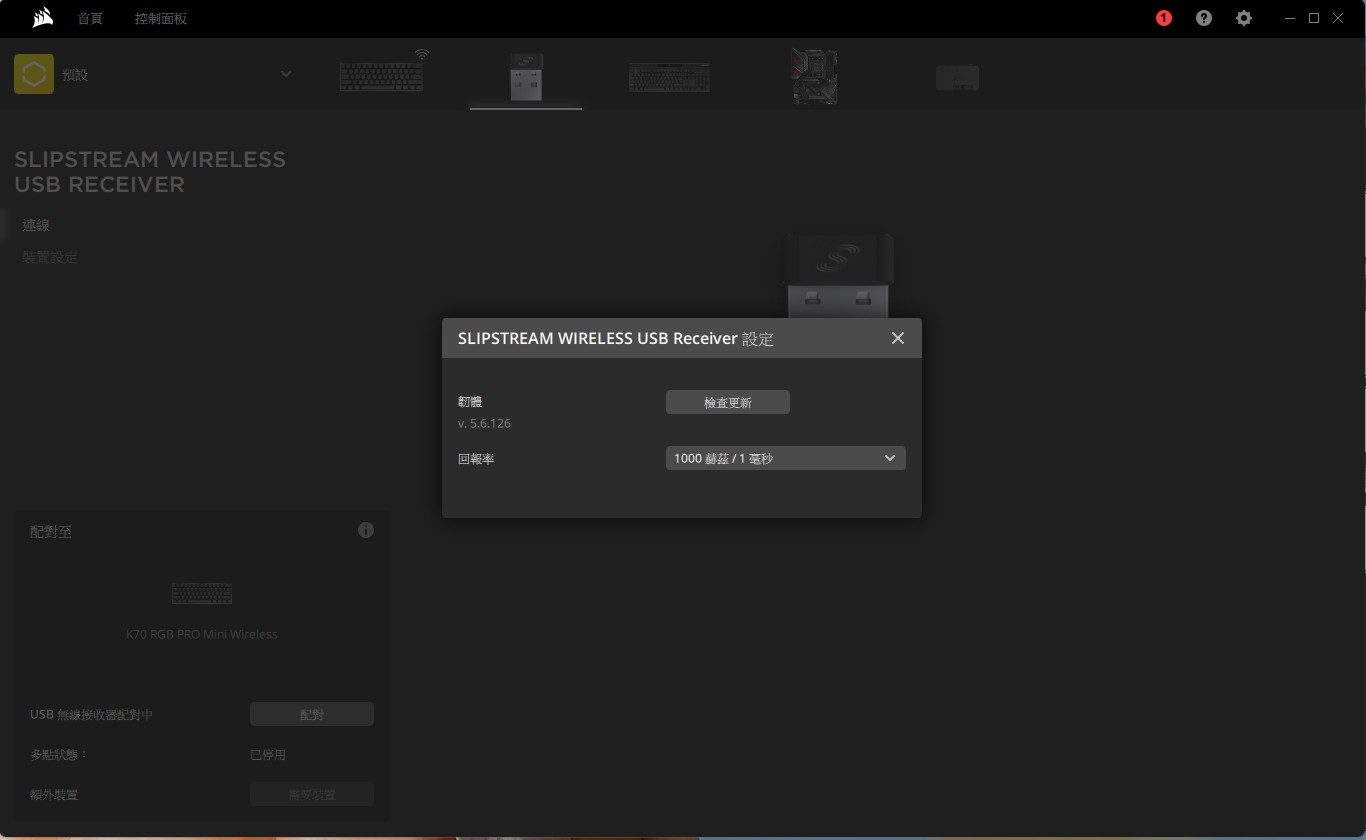This screenshot has height=840, width=1366.
Task: Open the 控制面板 dashboard tab
Action: 161,19
